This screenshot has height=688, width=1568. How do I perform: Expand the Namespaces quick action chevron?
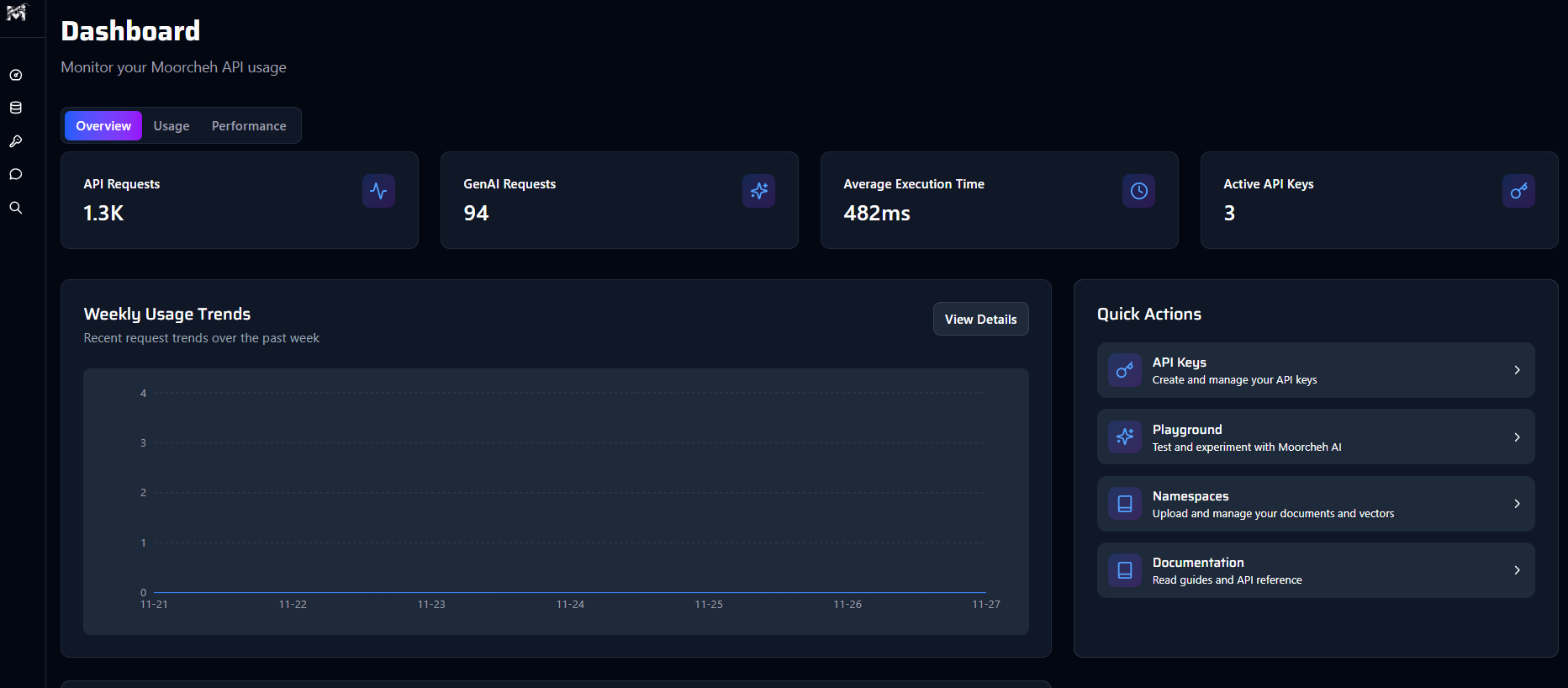(1517, 504)
